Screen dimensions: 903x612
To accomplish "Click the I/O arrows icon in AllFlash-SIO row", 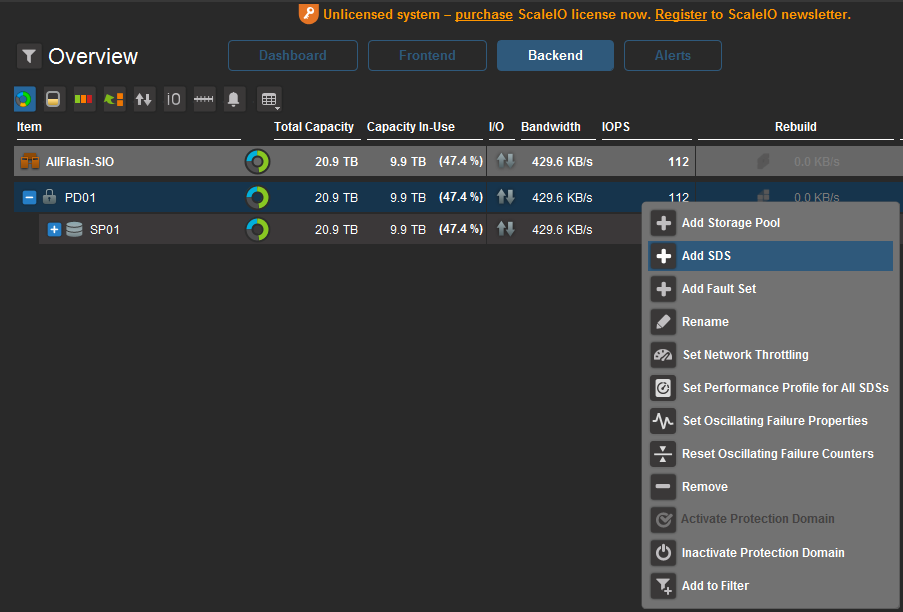I will [506, 161].
